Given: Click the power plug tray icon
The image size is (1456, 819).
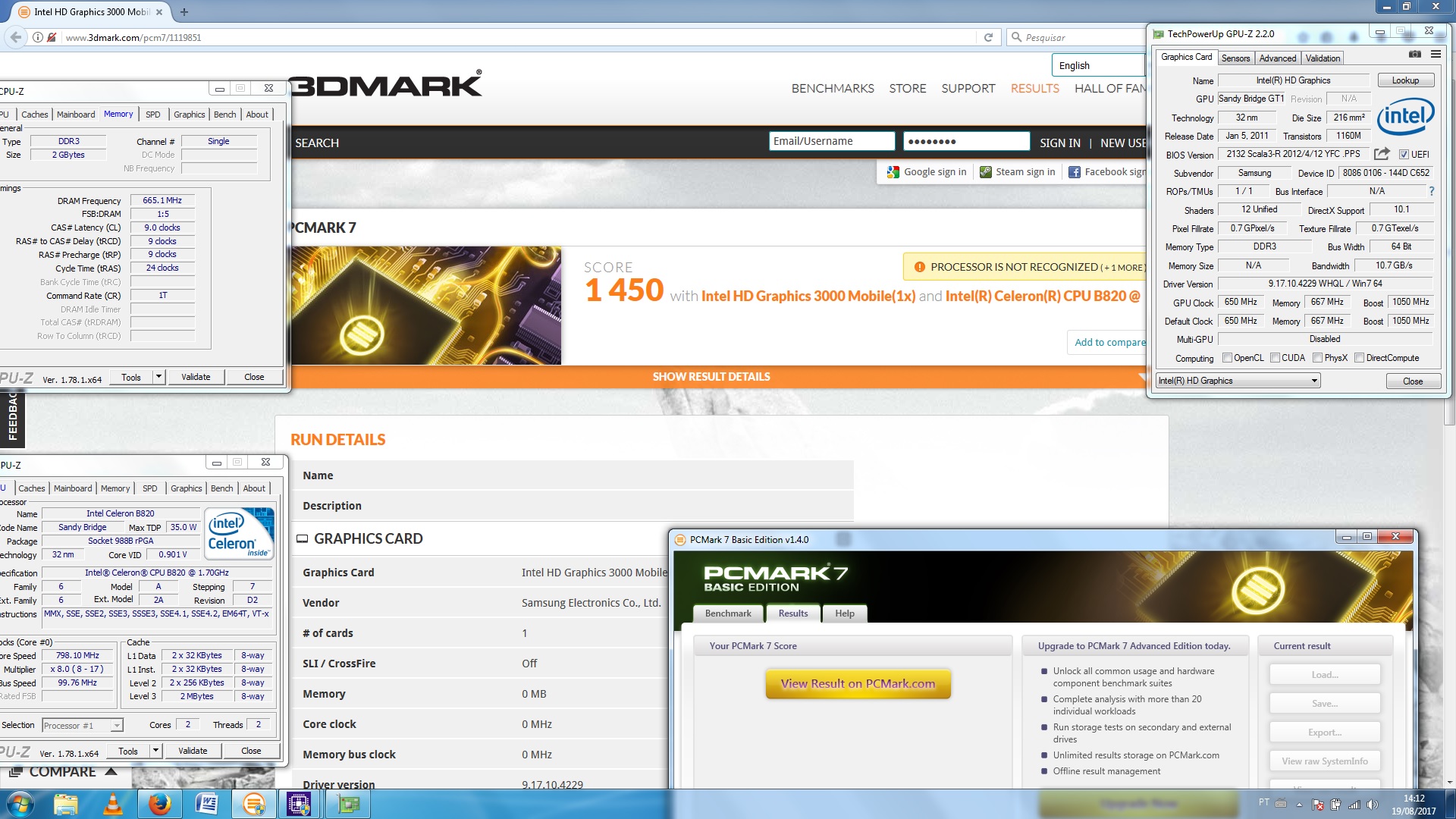Looking at the screenshot, I should pos(1335,805).
